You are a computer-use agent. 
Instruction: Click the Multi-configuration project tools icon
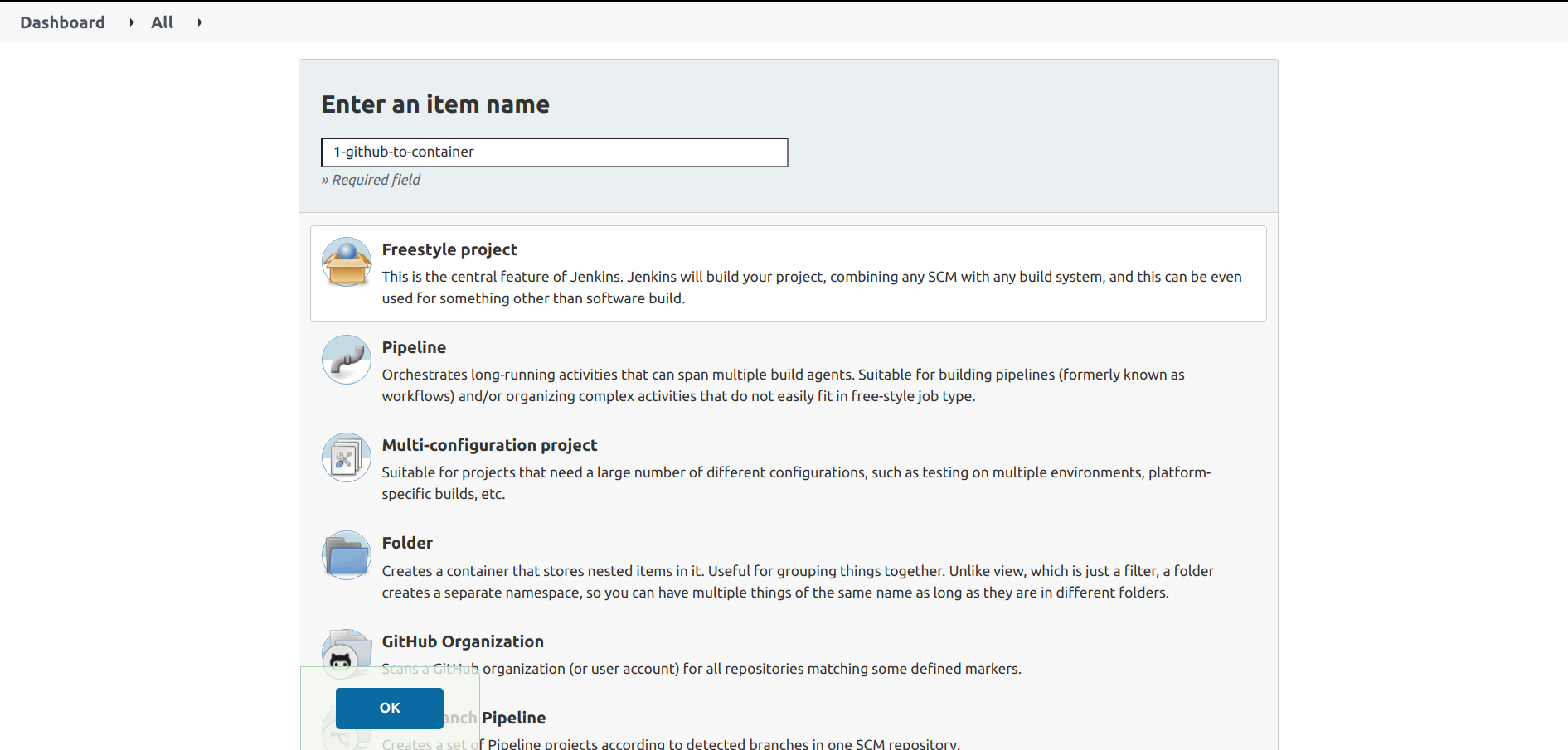point(347,457)
